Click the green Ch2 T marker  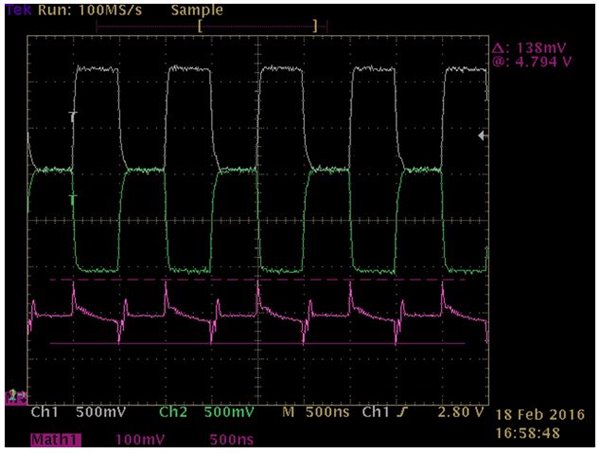pyautogui.click(x=73, y=199)
